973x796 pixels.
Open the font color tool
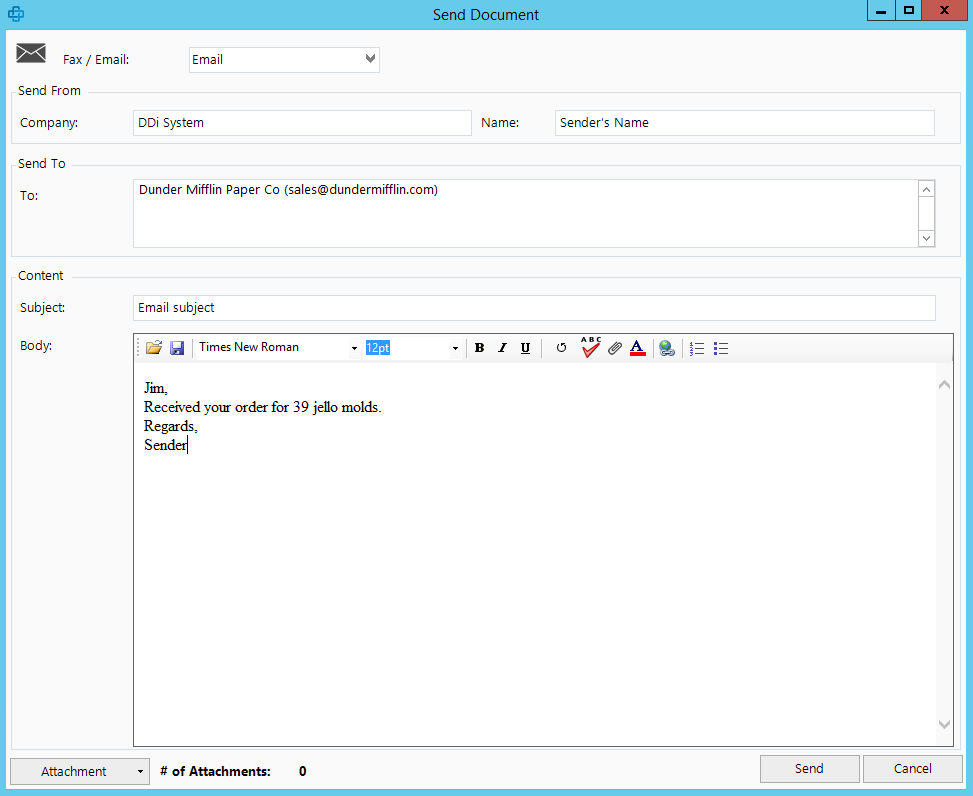coord(638,347)
